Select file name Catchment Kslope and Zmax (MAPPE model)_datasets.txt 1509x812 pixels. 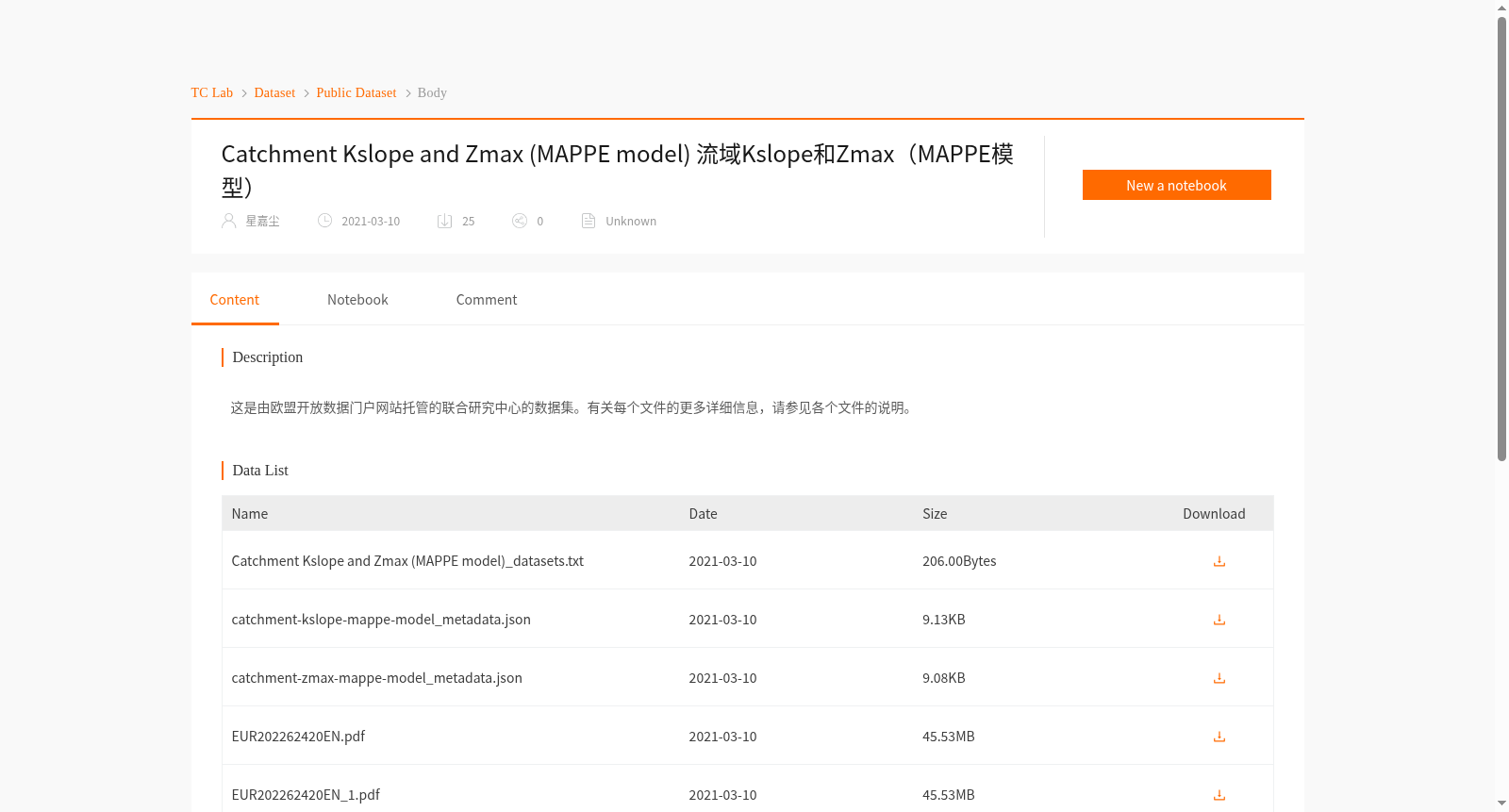(x=407, y=561)
